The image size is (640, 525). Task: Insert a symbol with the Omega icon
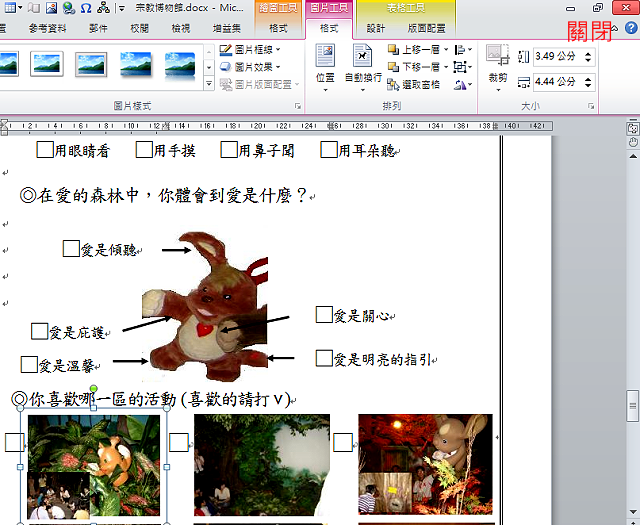86,8
